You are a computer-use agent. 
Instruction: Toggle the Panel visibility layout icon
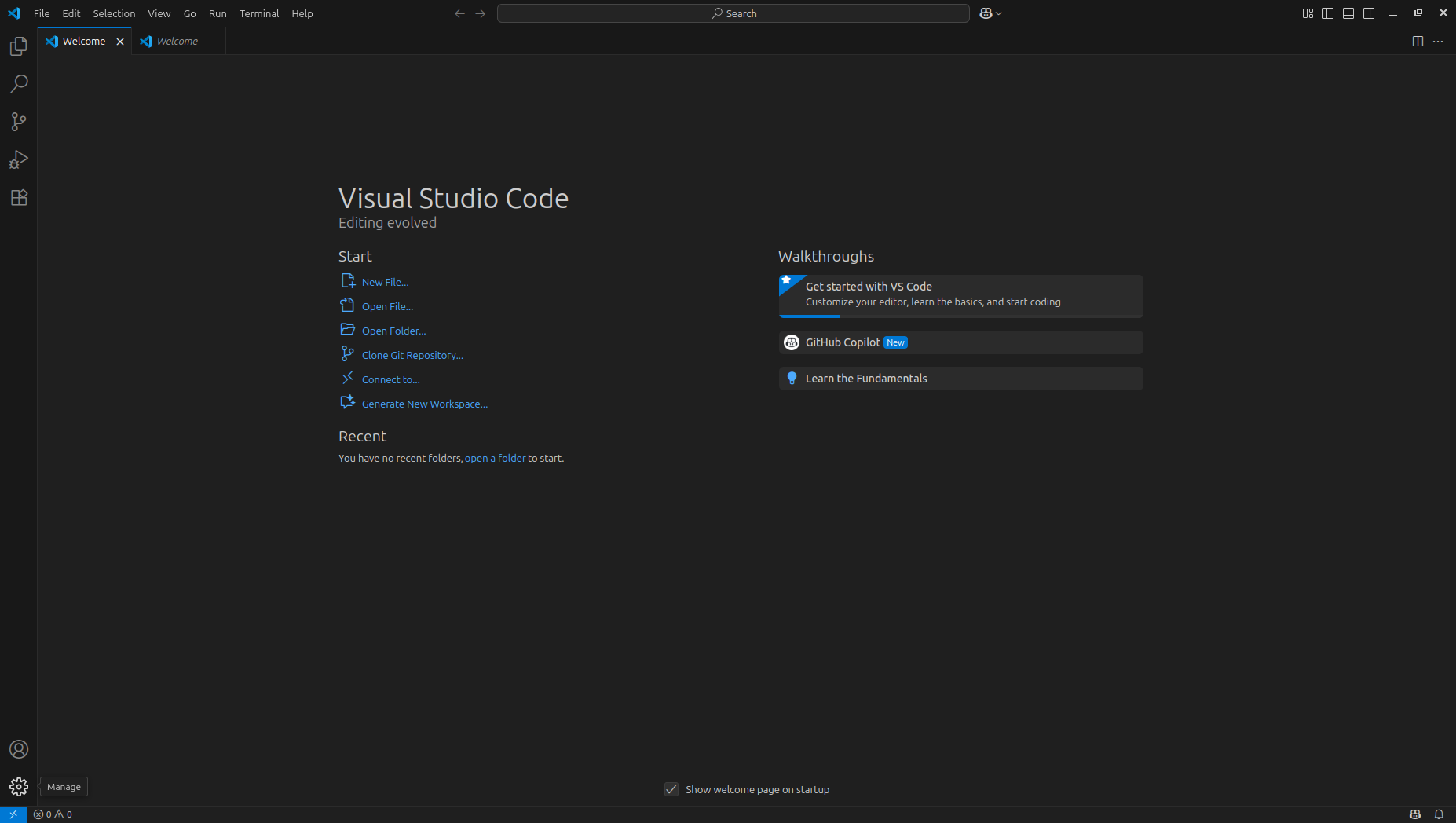[x=1348, y=13]
